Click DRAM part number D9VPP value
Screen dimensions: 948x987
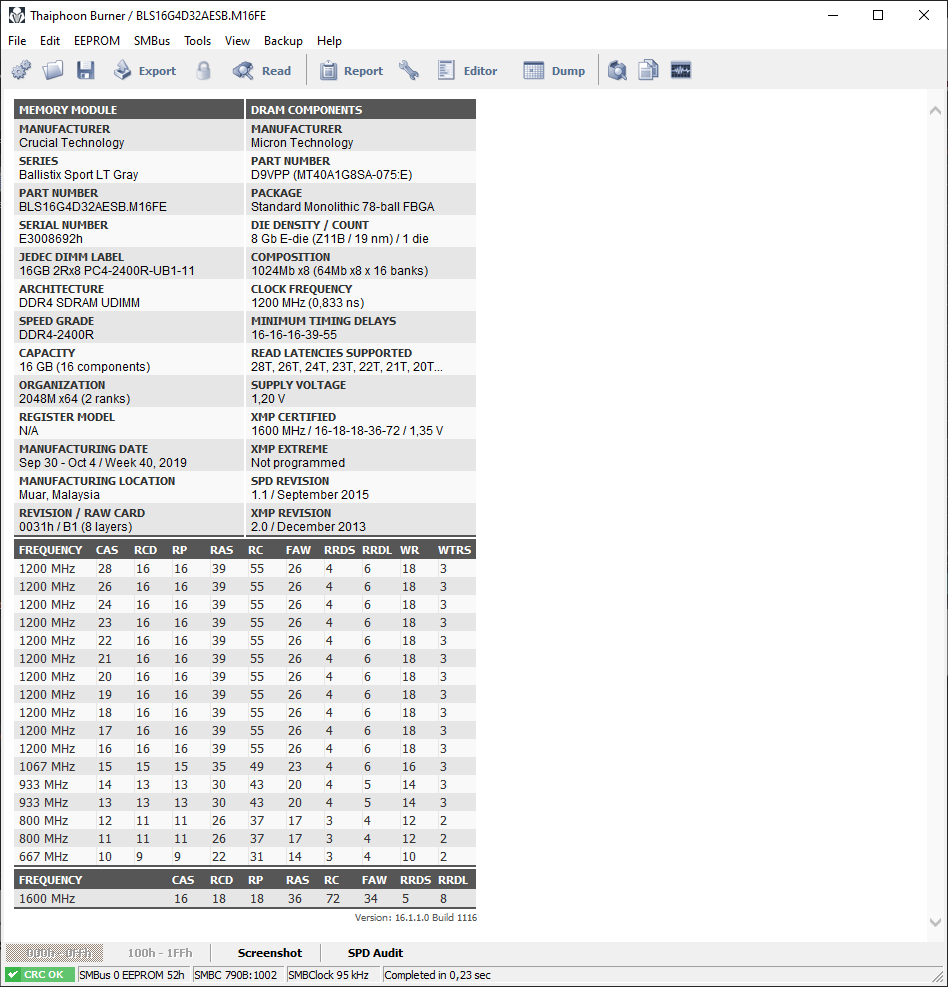(332, 175)
